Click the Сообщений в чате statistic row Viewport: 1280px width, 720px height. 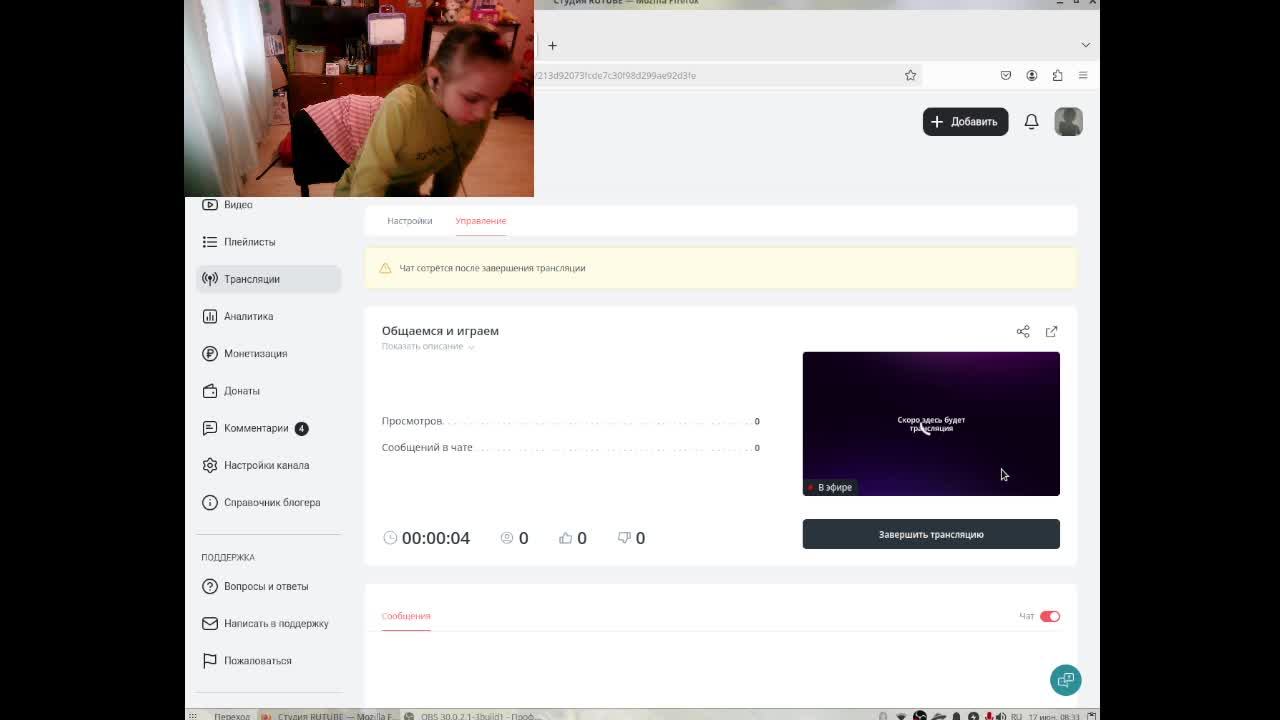(570, 448)
